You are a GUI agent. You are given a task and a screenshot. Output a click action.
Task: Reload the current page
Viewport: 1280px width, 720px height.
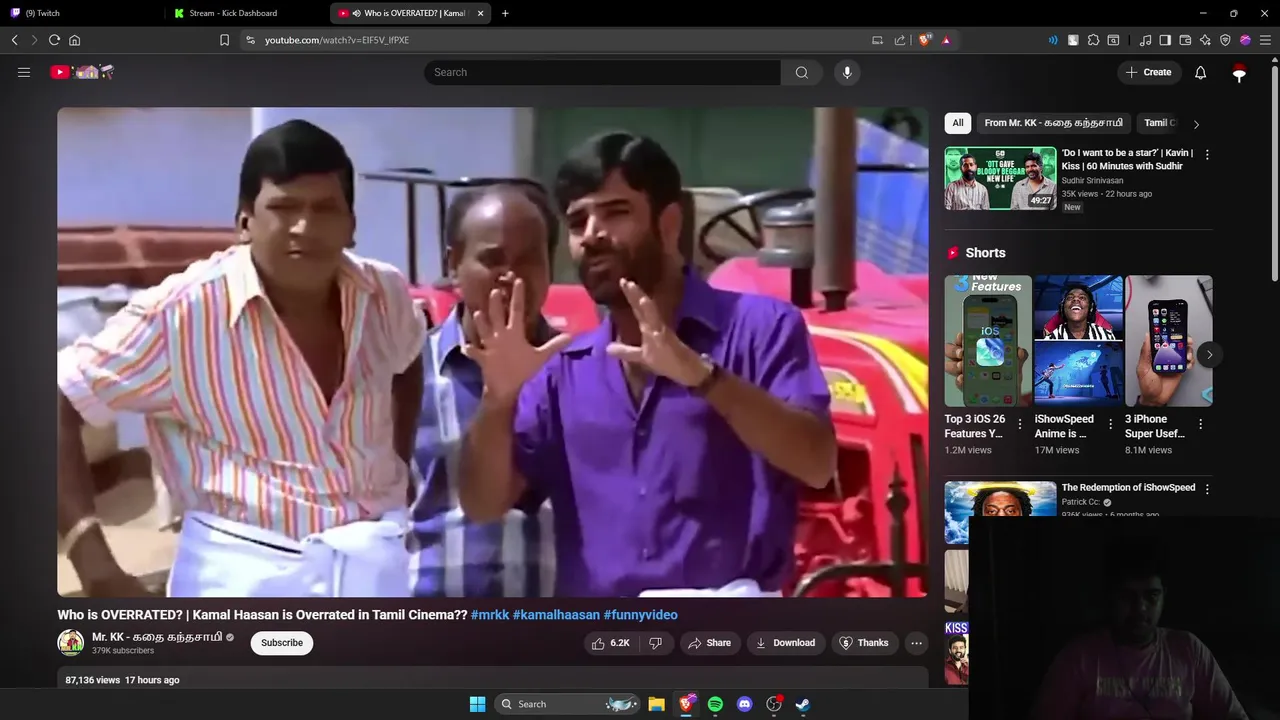(x=54, y=40)
